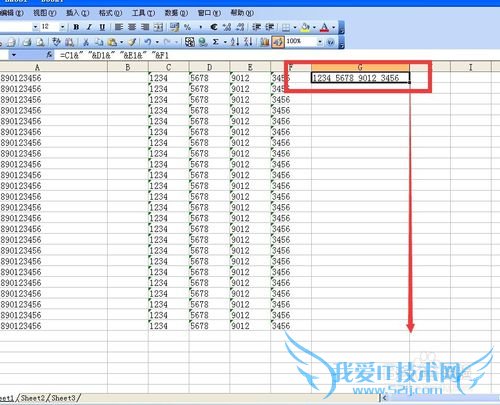Open AutoSum functions dropdown
The width and height of the screenshot is (500, 405).
pyautogui.click(x=225, y=42)
